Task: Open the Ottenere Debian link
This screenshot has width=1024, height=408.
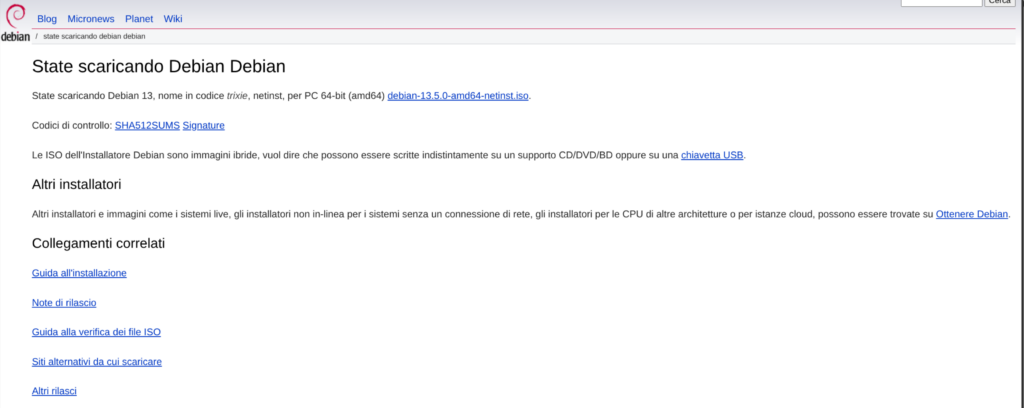Action: 972,214
